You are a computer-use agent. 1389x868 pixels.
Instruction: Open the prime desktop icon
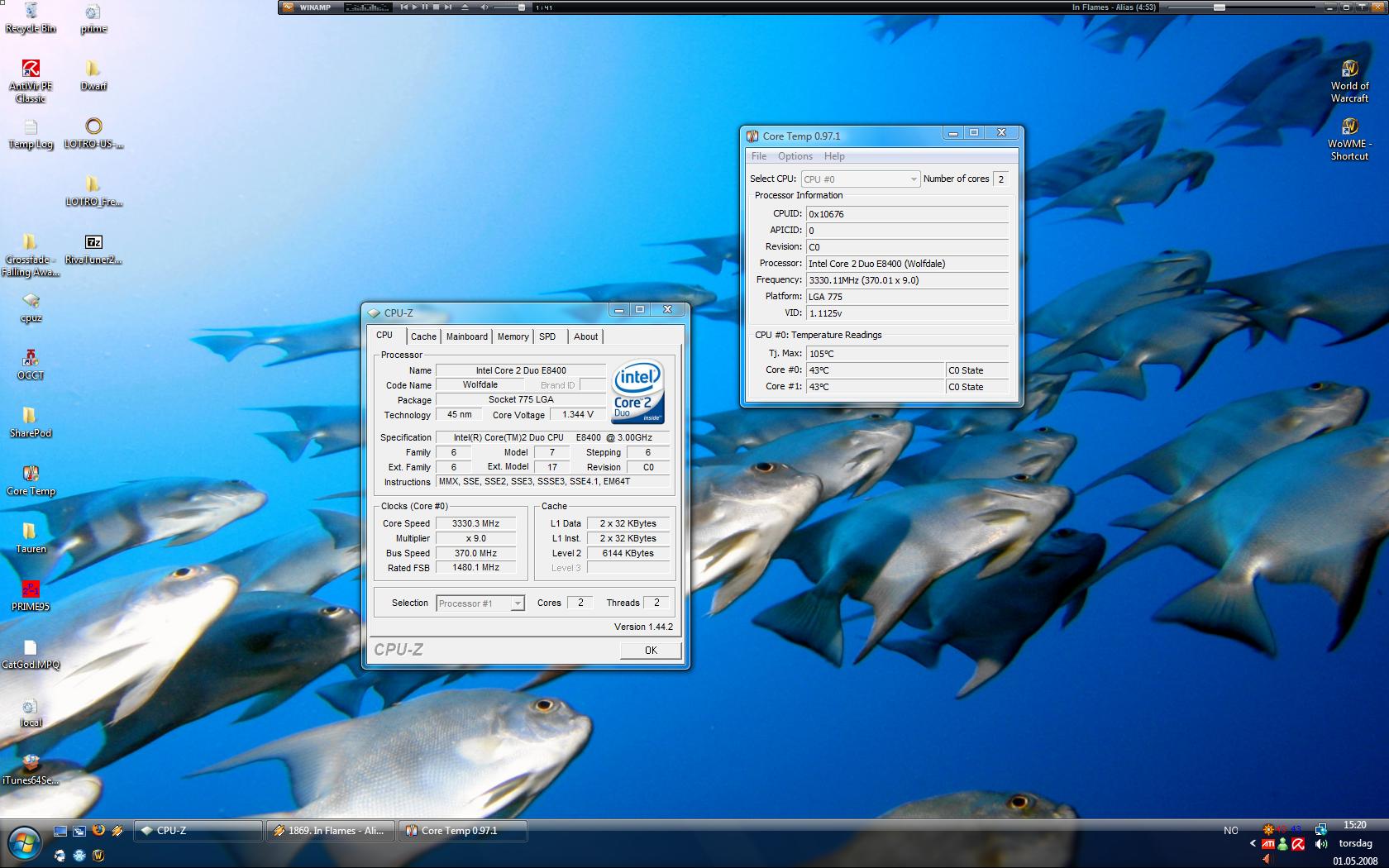[x=93, y=18]
